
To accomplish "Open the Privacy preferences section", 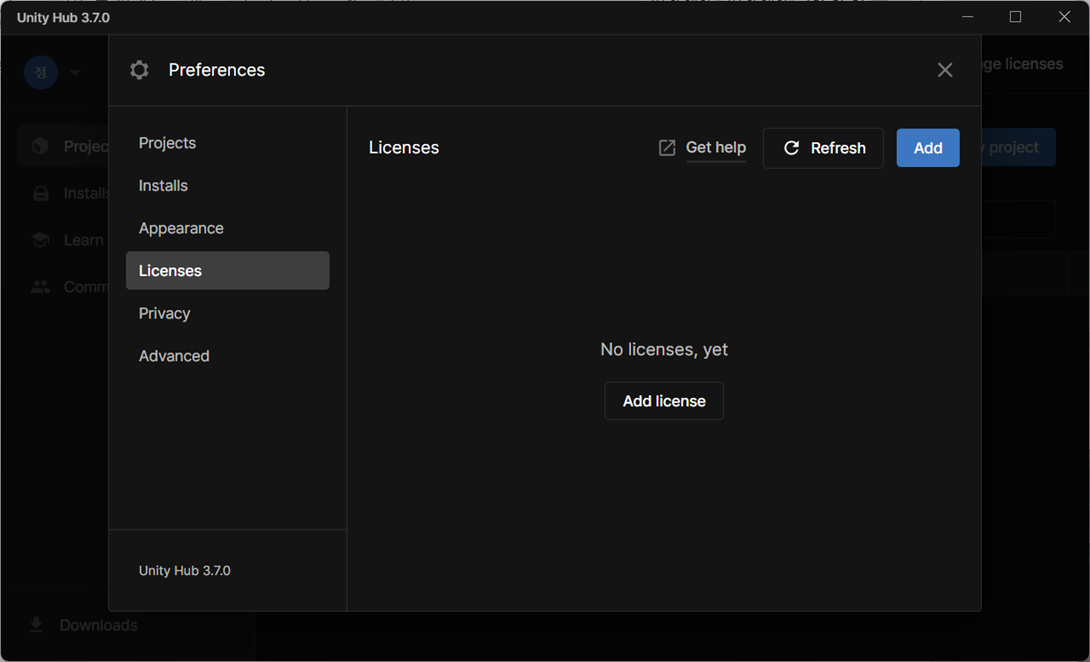I will pyautogui.click(x=227, y=314).
